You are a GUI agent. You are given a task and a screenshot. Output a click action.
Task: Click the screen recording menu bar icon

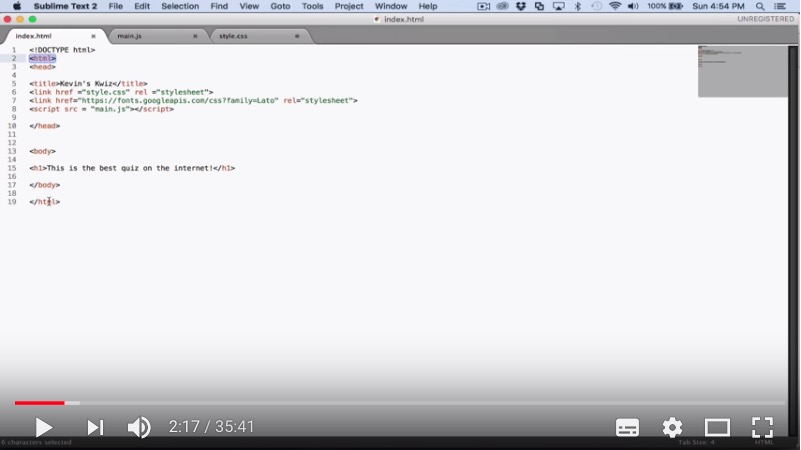[483, 6]
